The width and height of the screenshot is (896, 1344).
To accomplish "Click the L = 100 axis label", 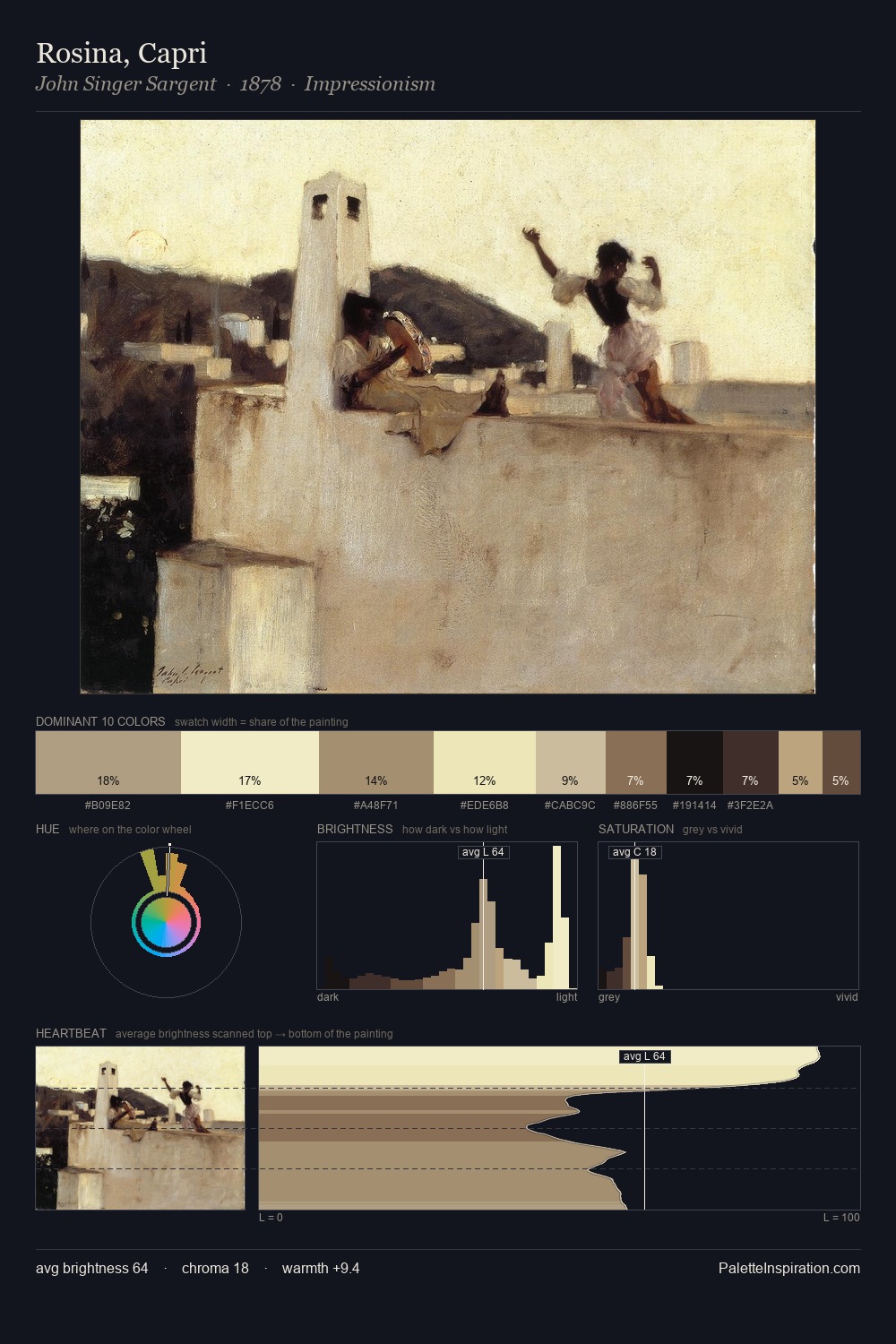I will (841, 1218).
